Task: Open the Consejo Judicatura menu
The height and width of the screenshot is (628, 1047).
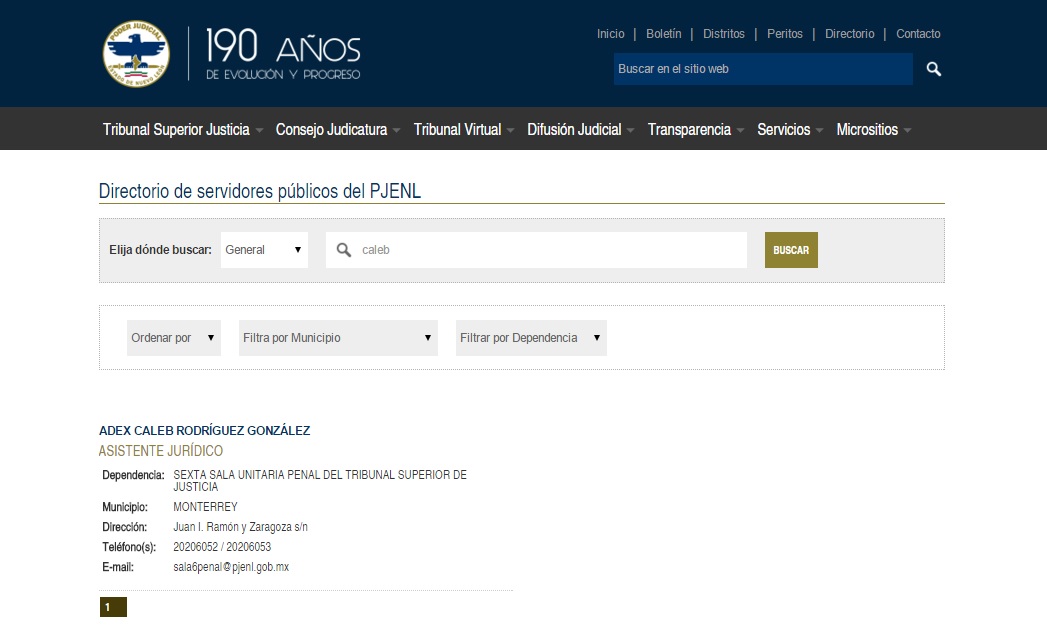Action: [337, 130]
